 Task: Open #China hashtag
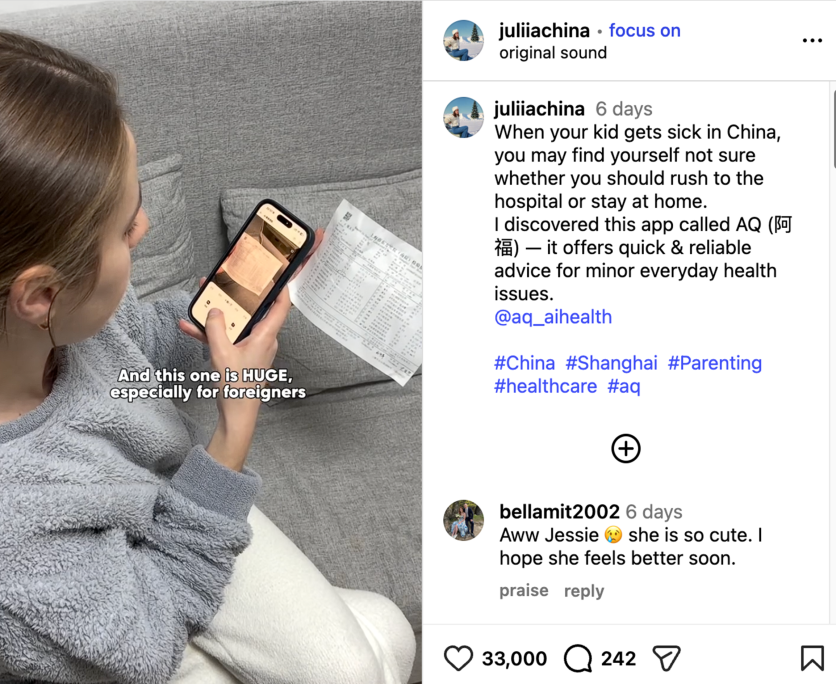(524, 363)
